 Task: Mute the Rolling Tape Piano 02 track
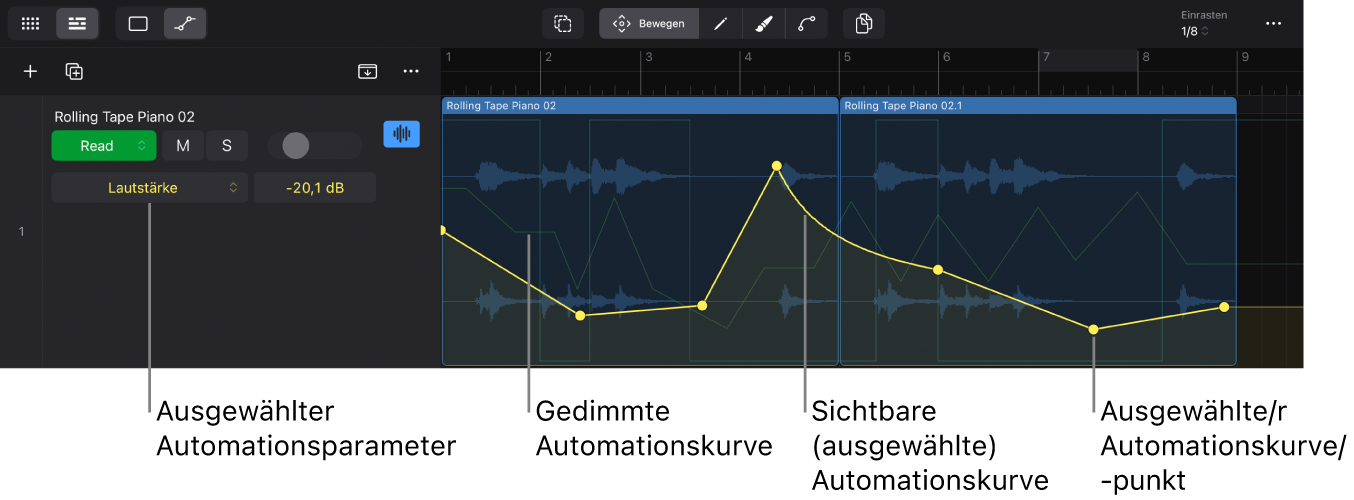tap(183, 146)
